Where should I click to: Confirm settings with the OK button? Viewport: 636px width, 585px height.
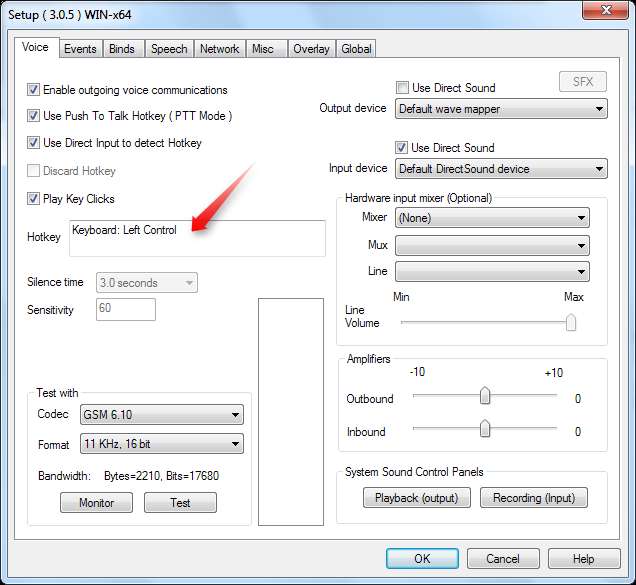point(422,559)
